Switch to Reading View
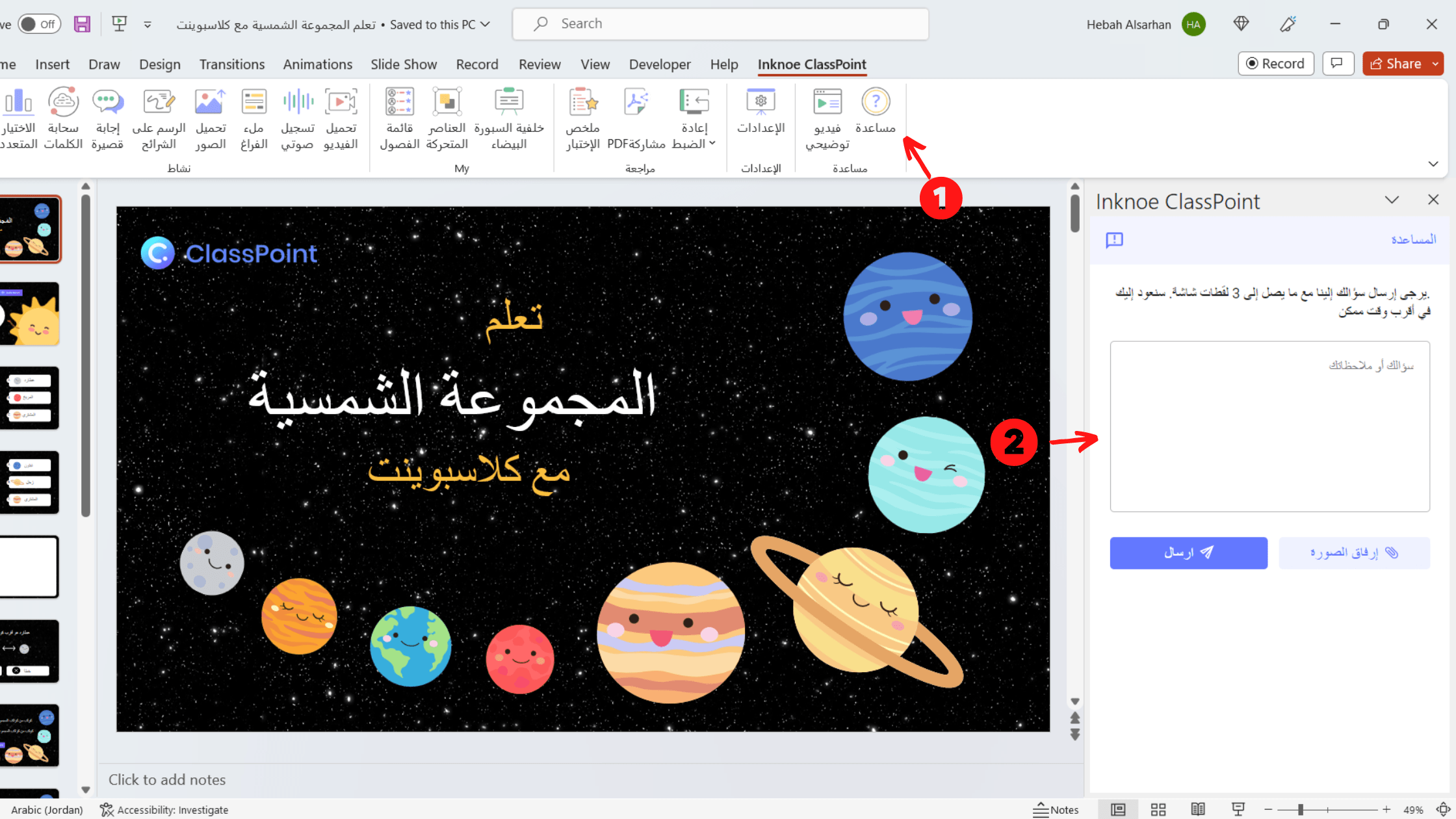Image resolution: width=1456 pixels, height=819 pixels. 1198,810
